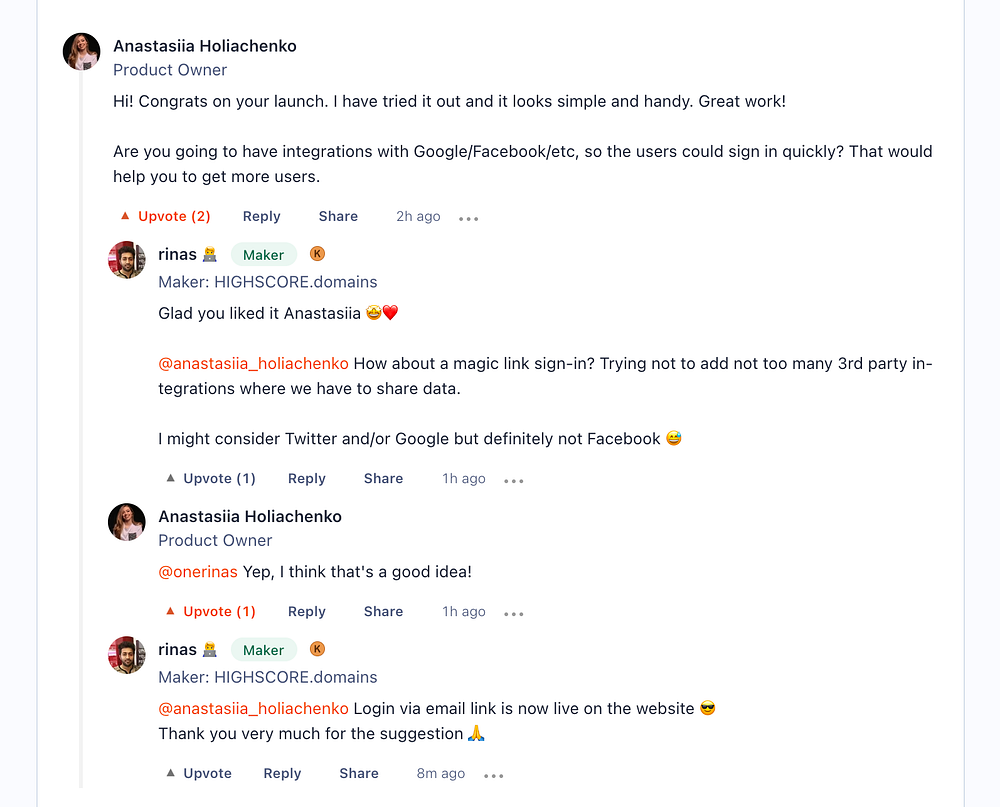Viewport: 1000px width, 807px height.
Task: Click rinas avatar on first reply
Action: pos(127,260)
